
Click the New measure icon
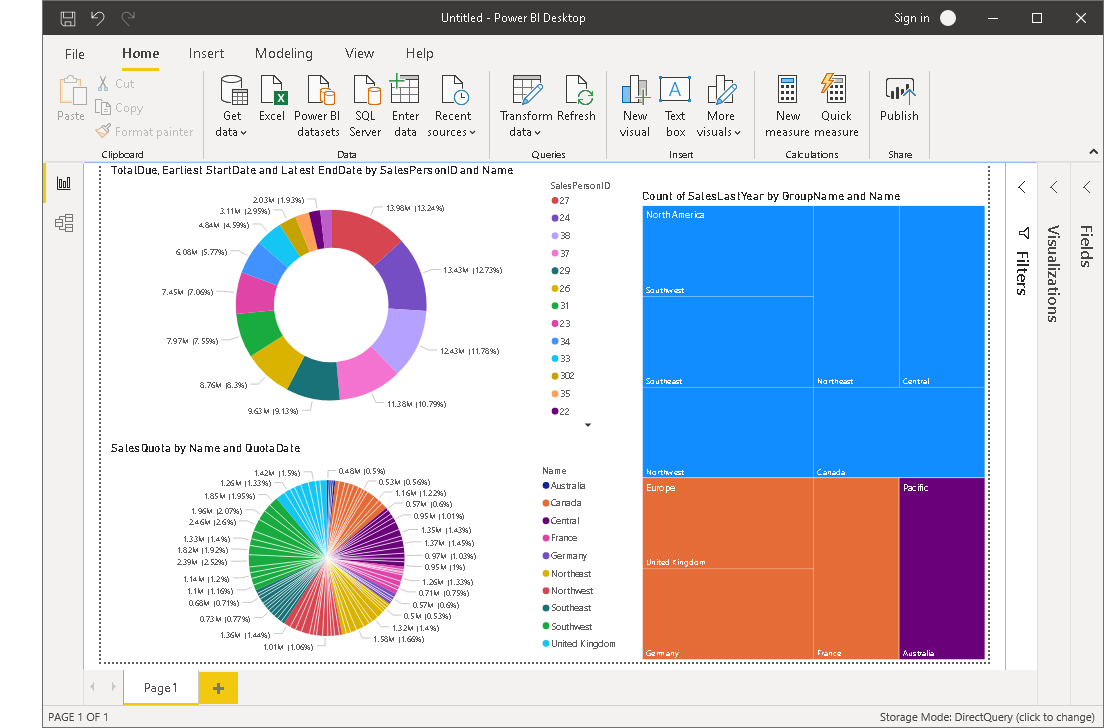tap(787, 91)
